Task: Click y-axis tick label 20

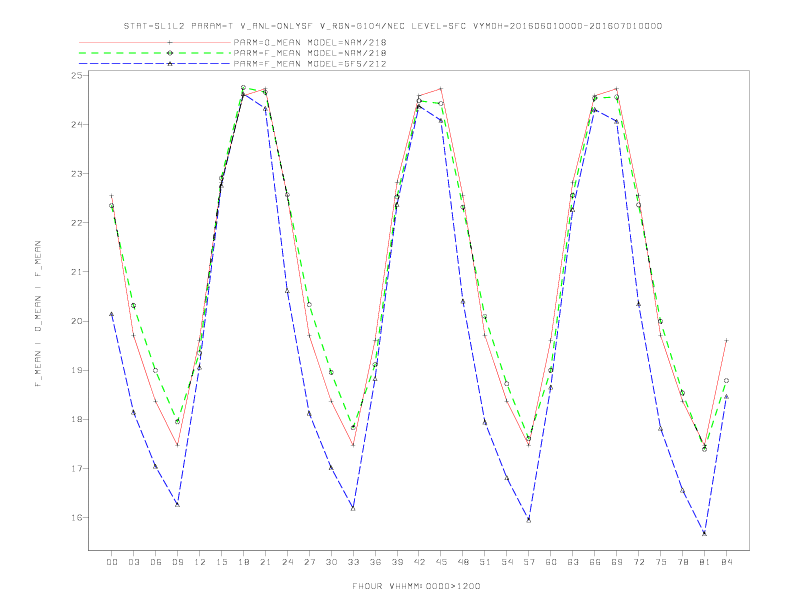Action: [x=77, y=321]
